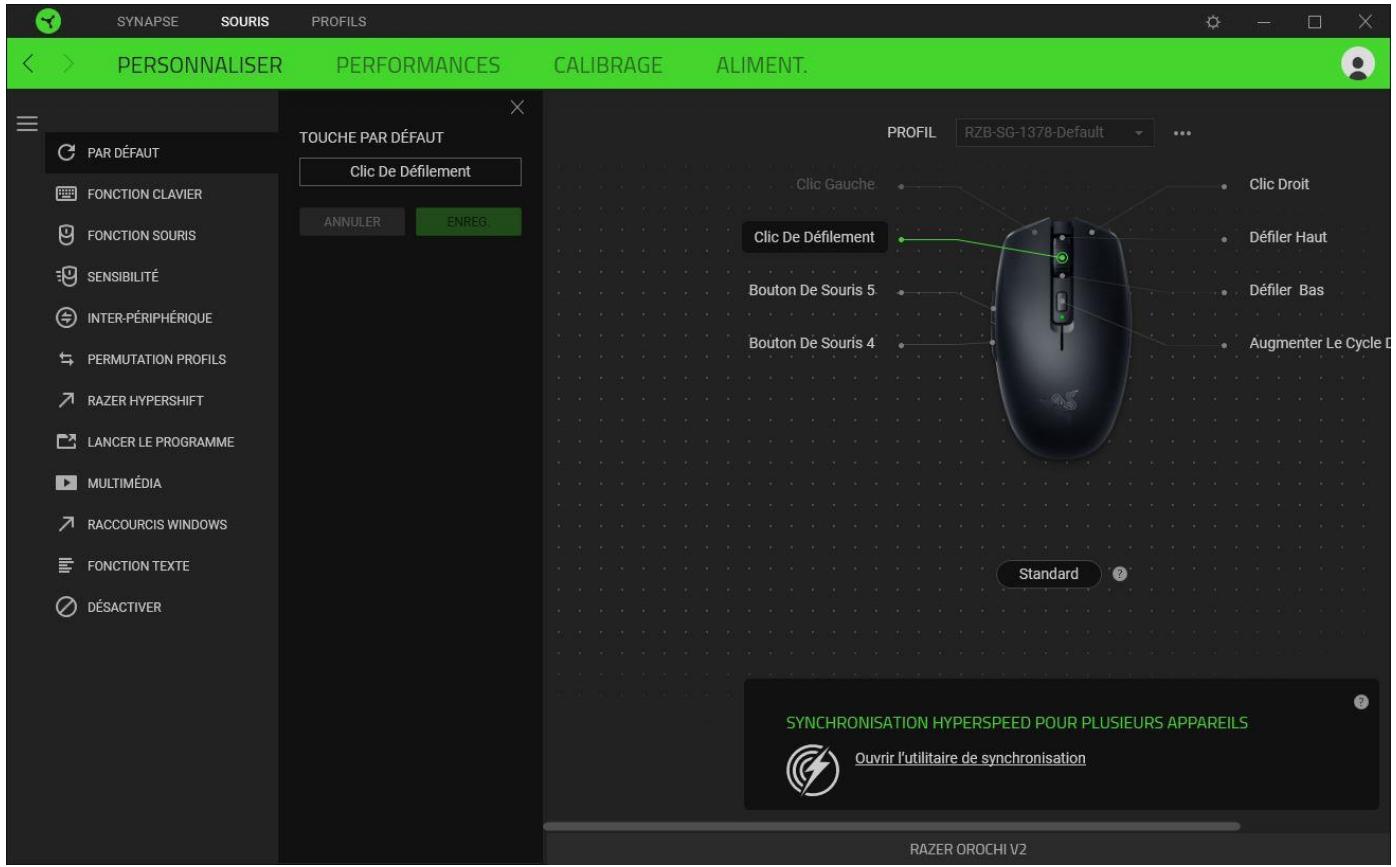Click the Razer Orochi V2 device label
The height and width of the screenshot is (867, 1396).
tap(967, 849)
